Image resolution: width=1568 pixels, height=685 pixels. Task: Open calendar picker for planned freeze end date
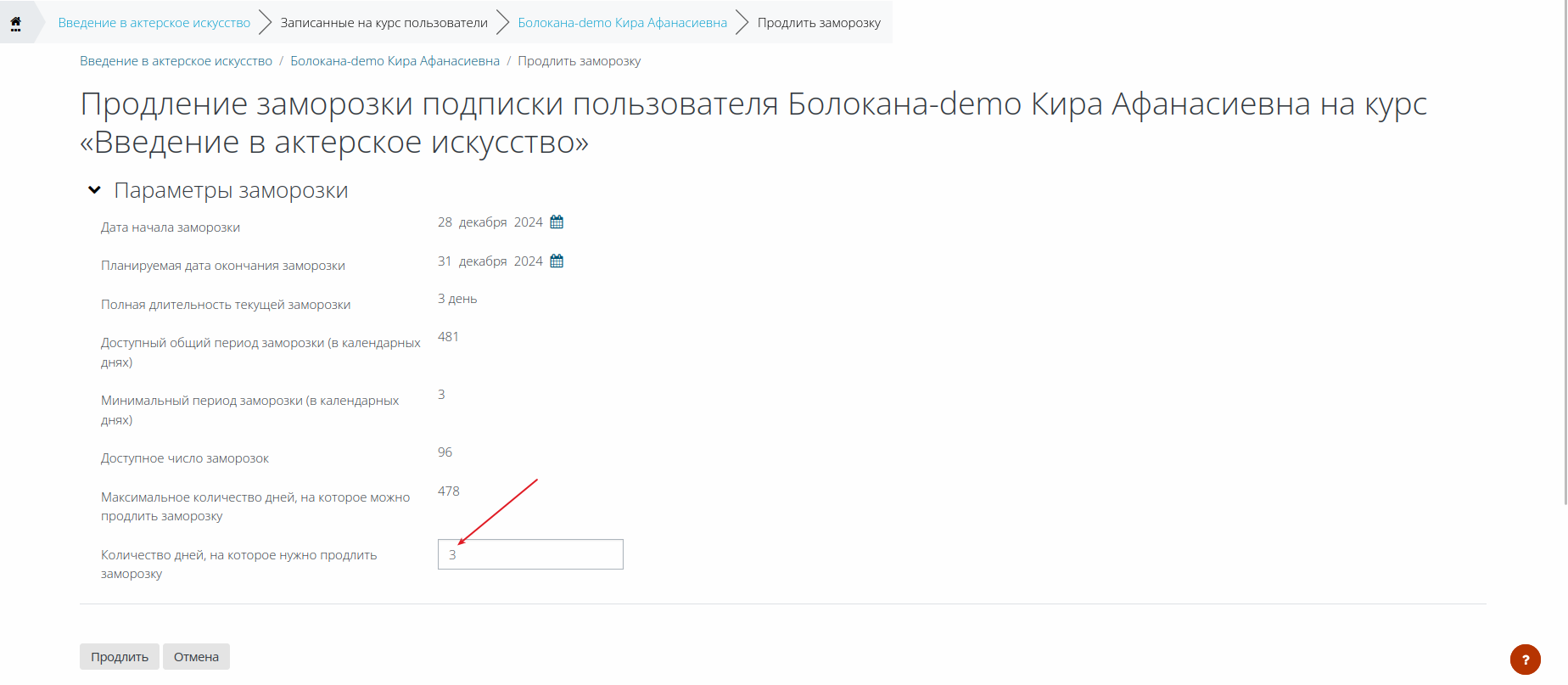557,261
